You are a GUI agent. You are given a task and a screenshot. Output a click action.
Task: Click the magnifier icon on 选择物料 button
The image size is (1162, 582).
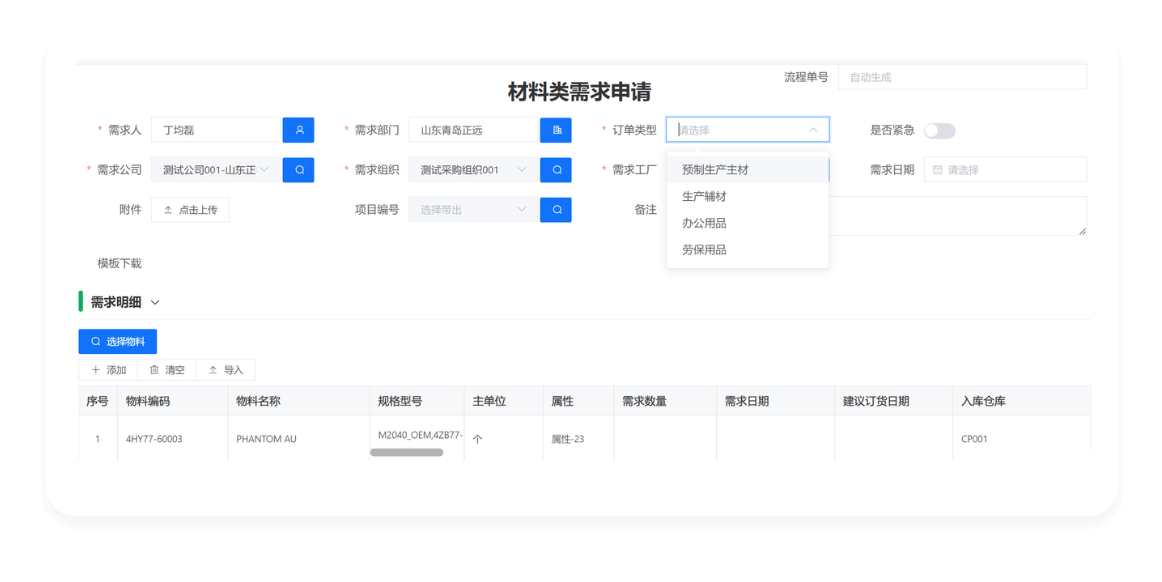(x=95, y=341)
